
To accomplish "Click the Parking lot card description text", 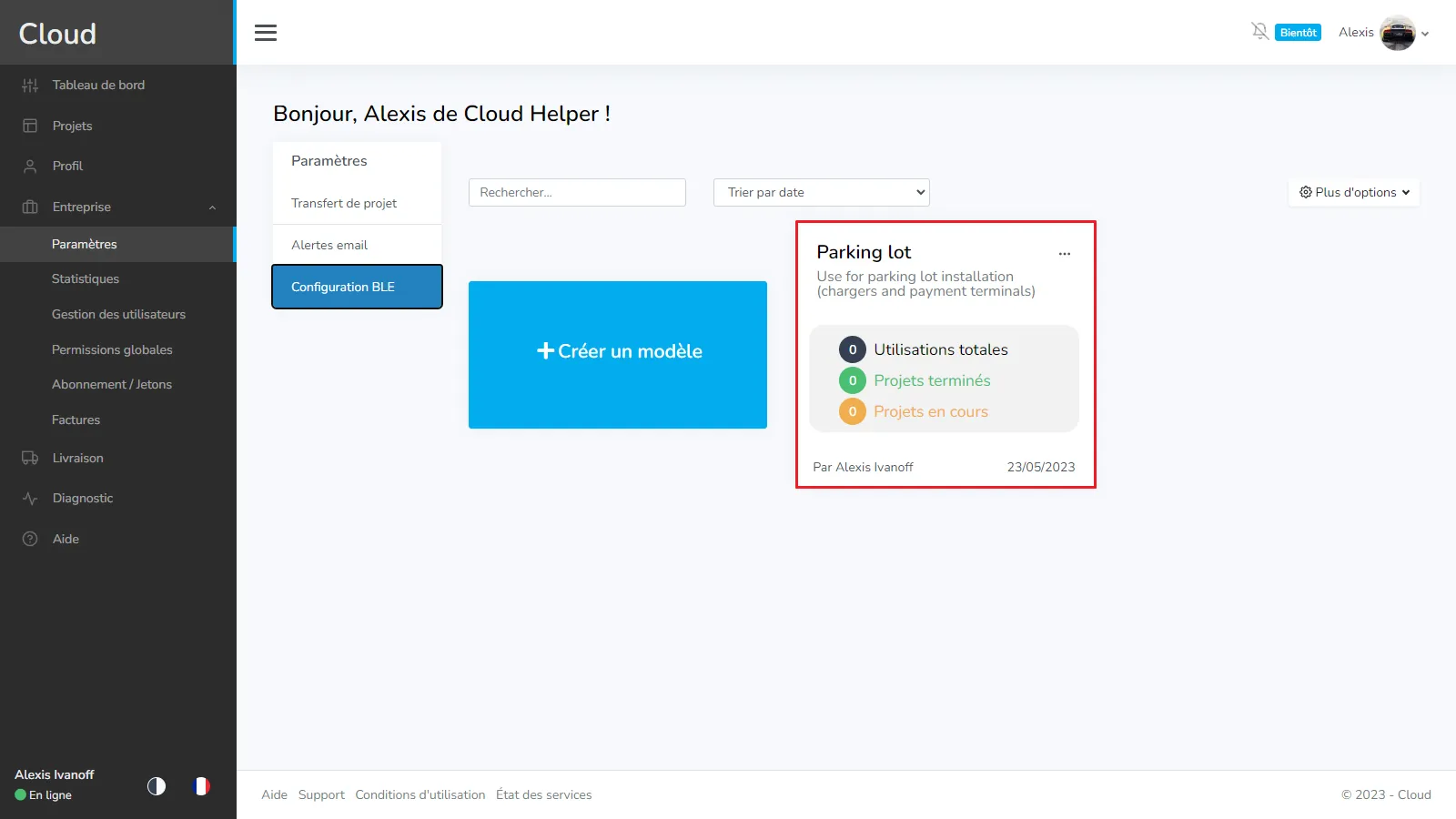I will 925,284.
